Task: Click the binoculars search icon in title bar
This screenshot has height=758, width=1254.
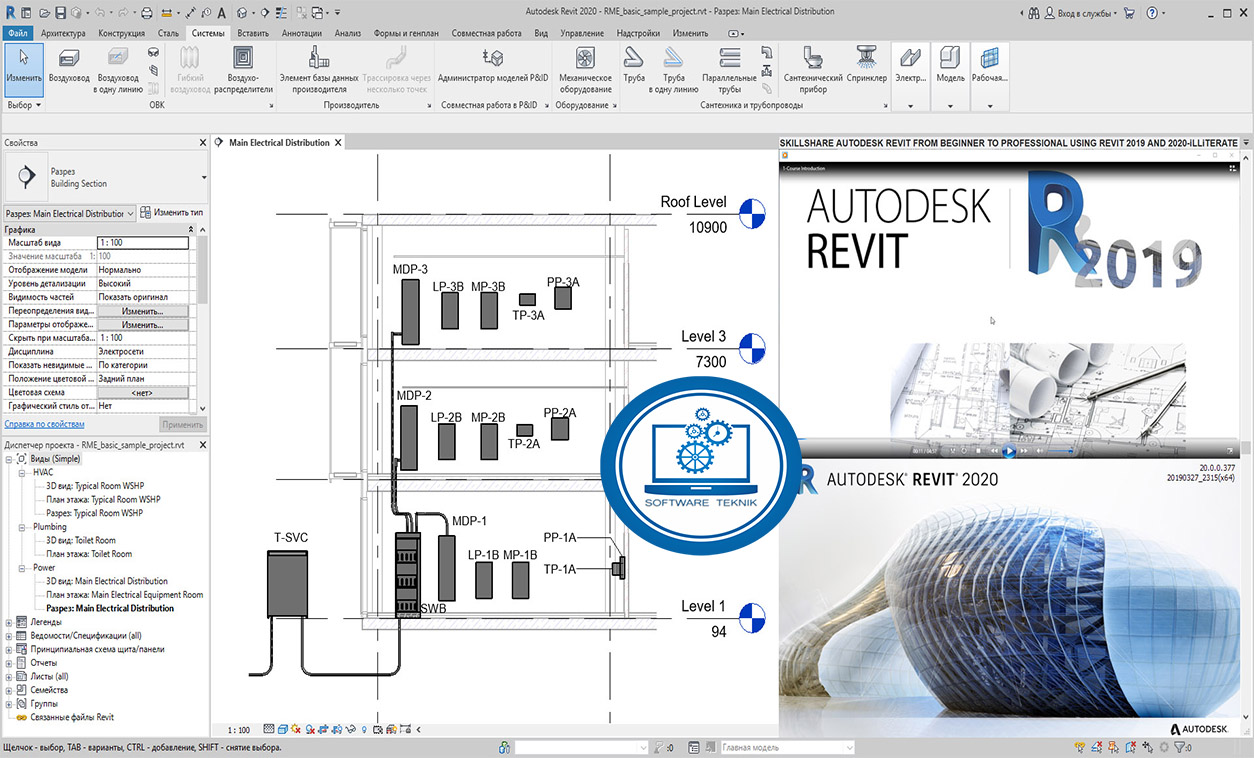Action: click(x=1032, y=13)
